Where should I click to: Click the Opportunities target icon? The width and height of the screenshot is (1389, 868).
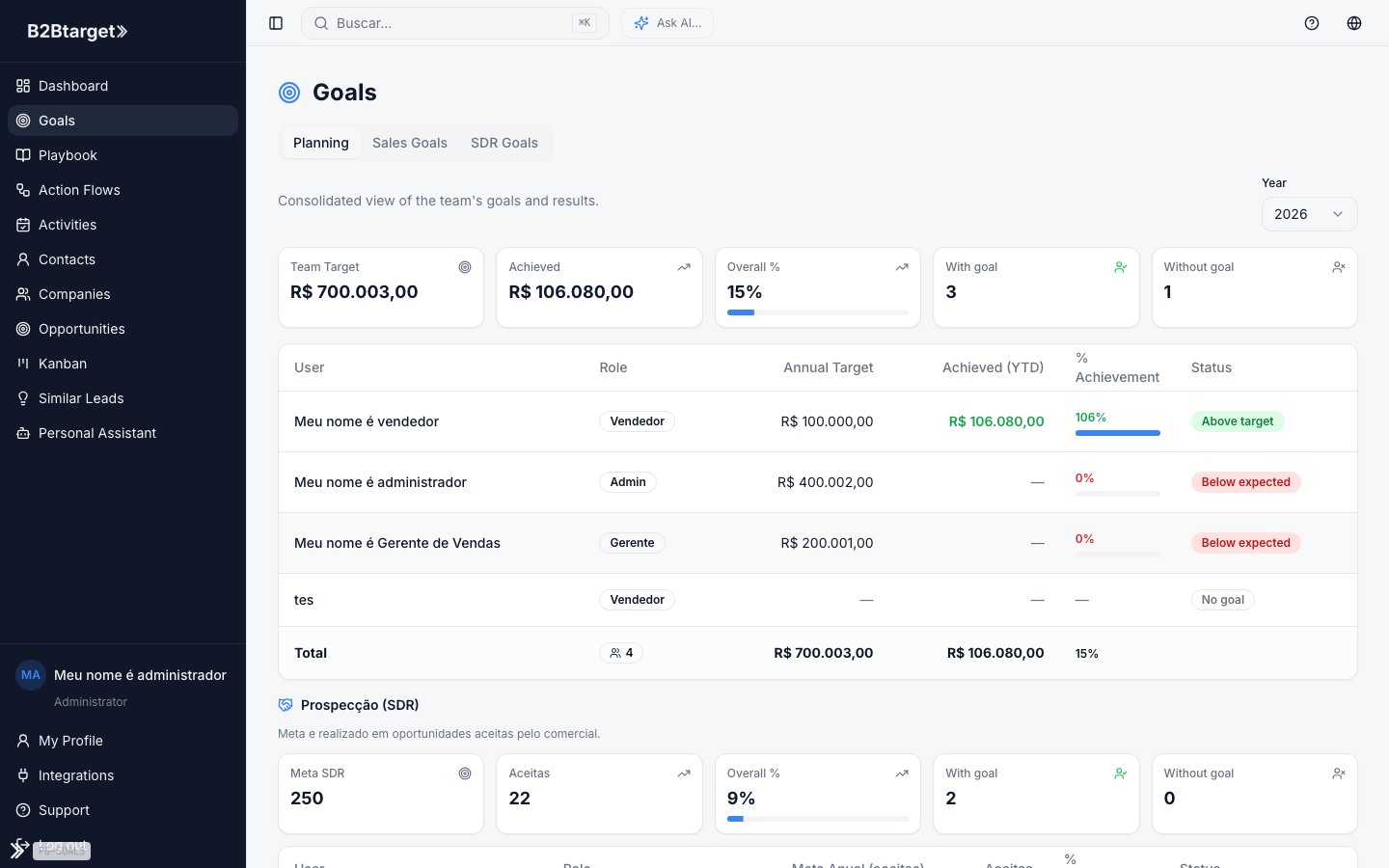pyautogui.click(x=23, y=329)
